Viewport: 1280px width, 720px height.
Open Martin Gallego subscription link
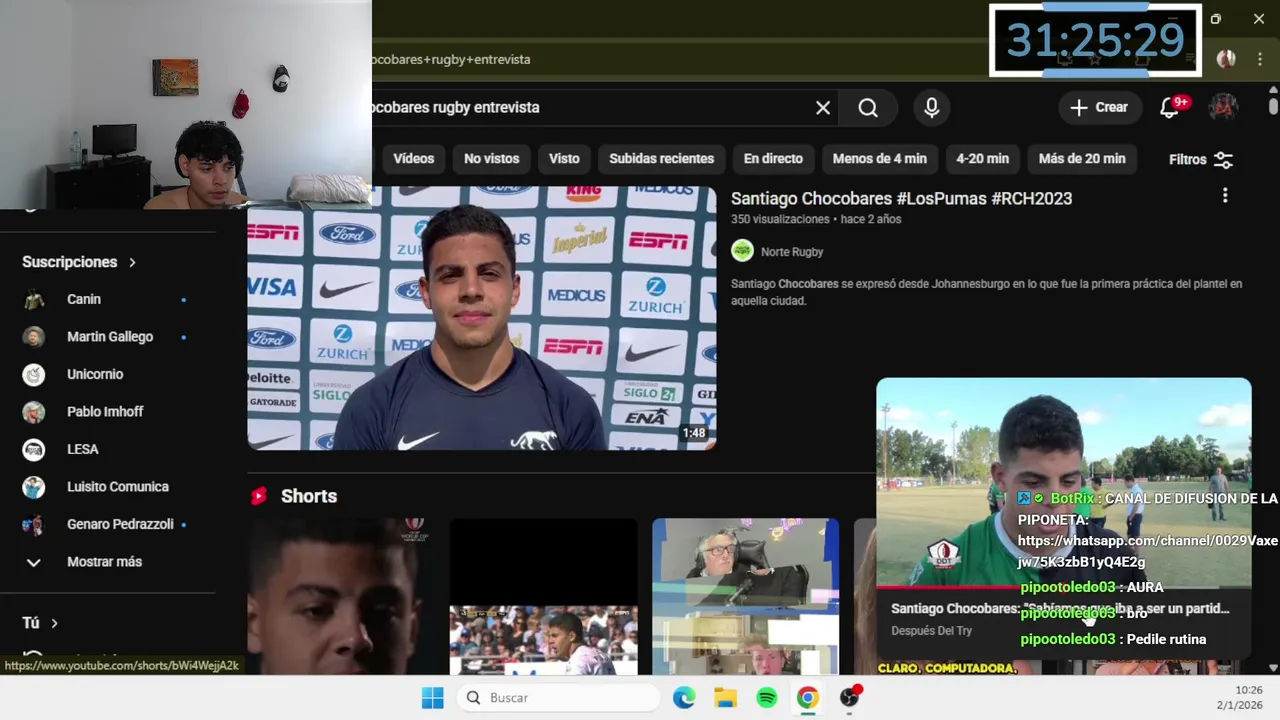tap(110, 337)
